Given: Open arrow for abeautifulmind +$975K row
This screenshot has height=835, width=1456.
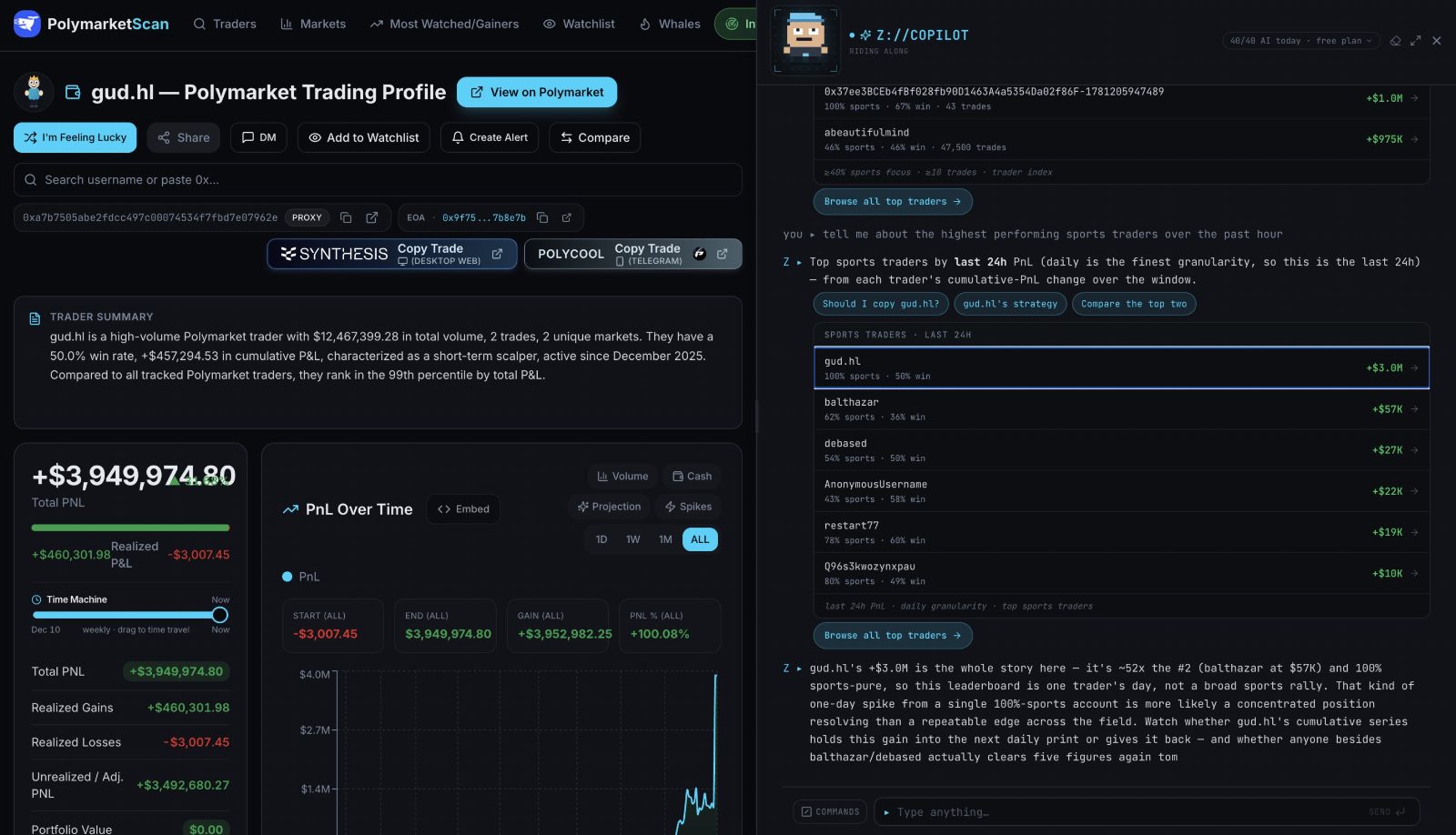Looking at the screenshot, I should click(x=1414, y=139).
